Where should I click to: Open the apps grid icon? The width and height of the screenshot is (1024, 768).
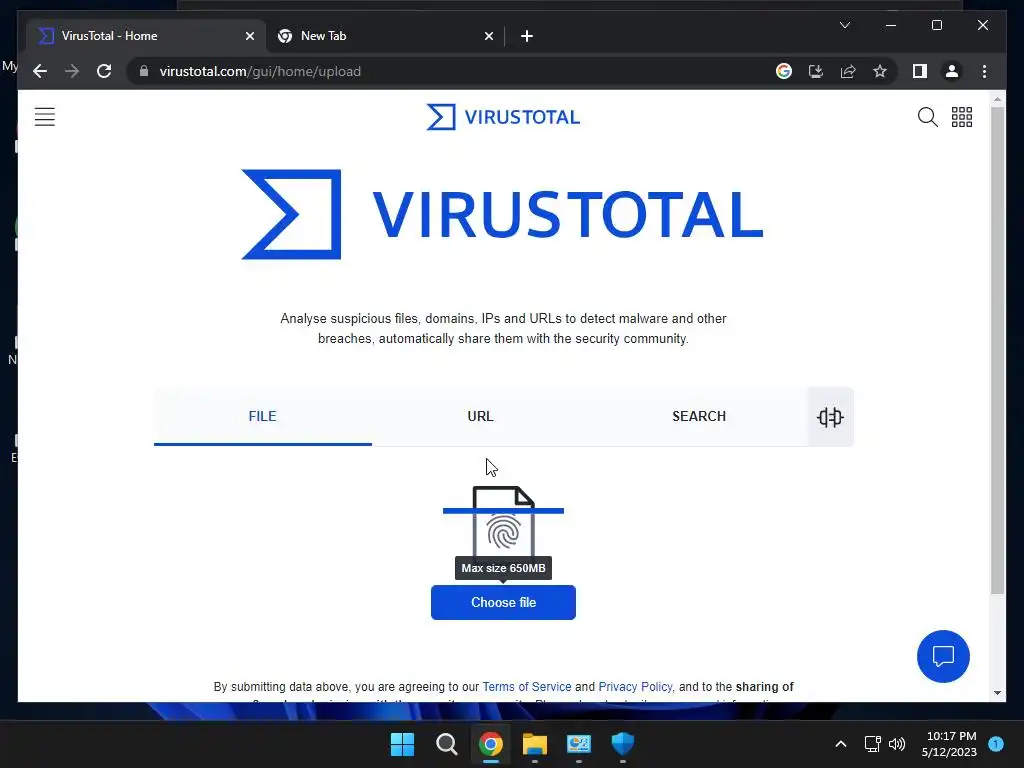(x=961, y=117)
